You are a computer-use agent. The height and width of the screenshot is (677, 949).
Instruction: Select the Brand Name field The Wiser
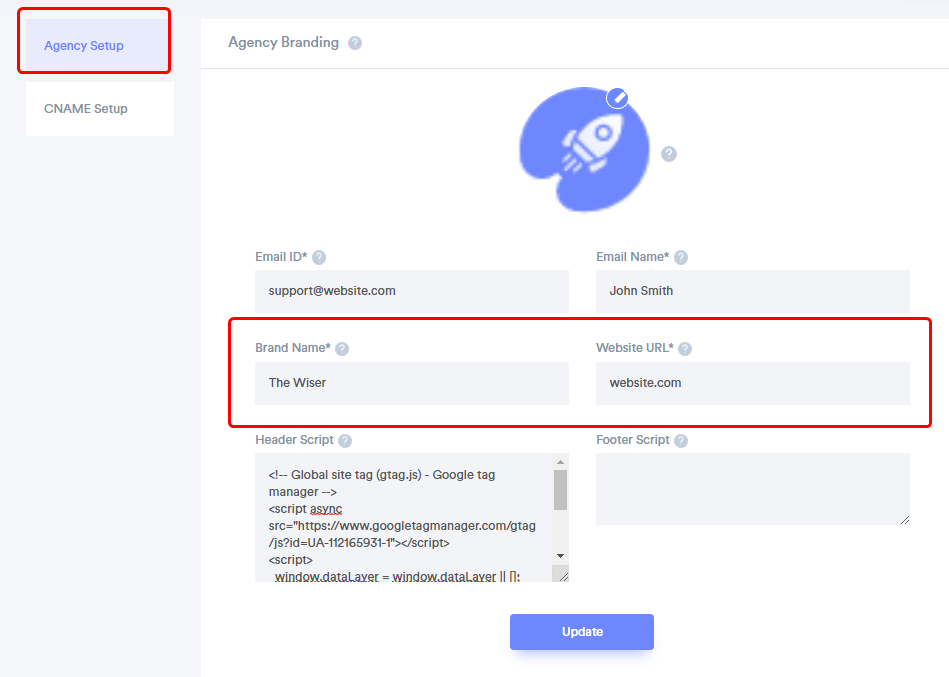coord(412,383)
